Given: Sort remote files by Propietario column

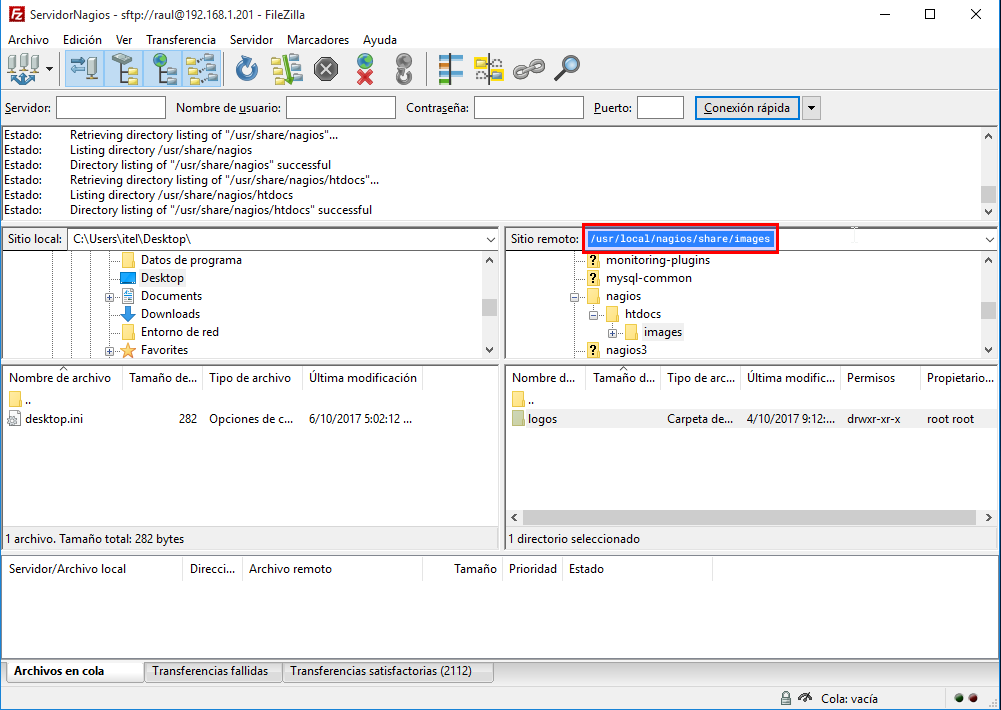Looking at the screenshot, I should pyautogui.click(x=960, y=378).
